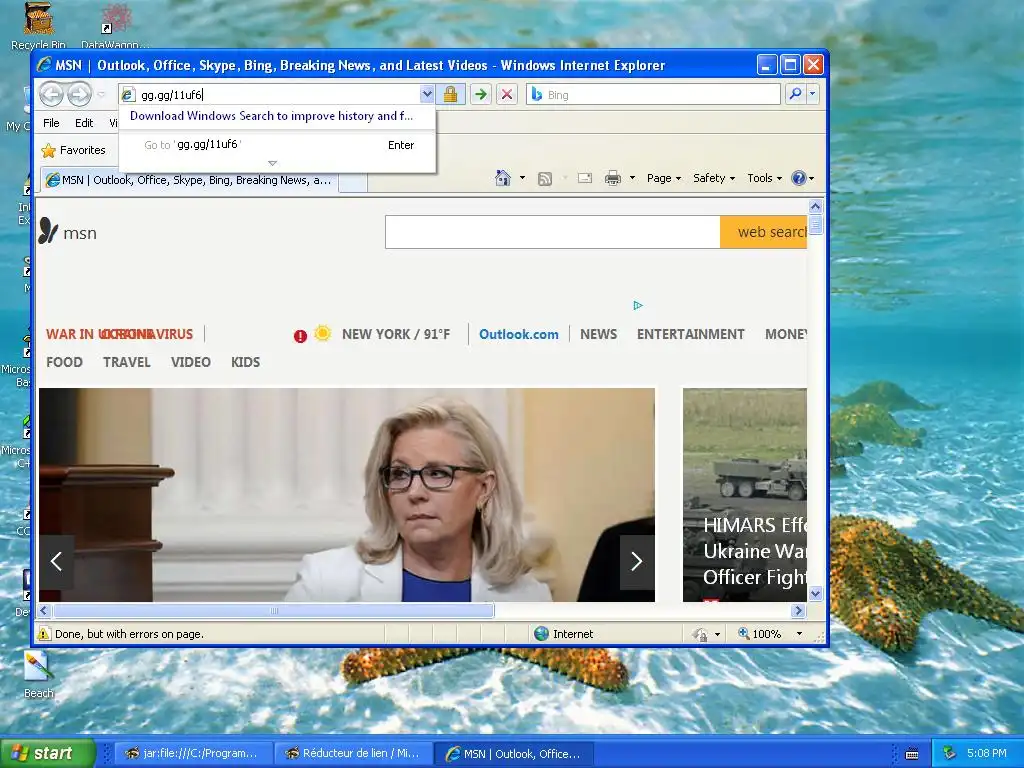Click the zoom magnifier in status bar
This screenshot has width=1024, height=768.
point(743,633)
